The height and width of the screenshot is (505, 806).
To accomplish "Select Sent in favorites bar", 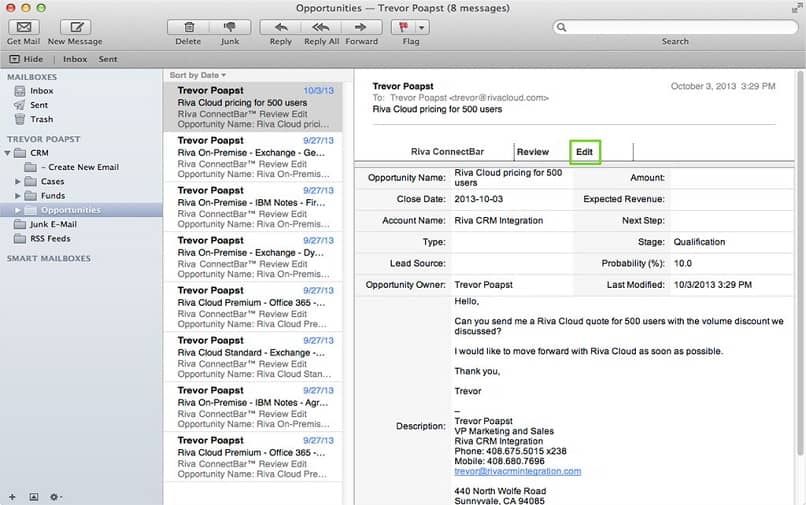I will point(108,59).
